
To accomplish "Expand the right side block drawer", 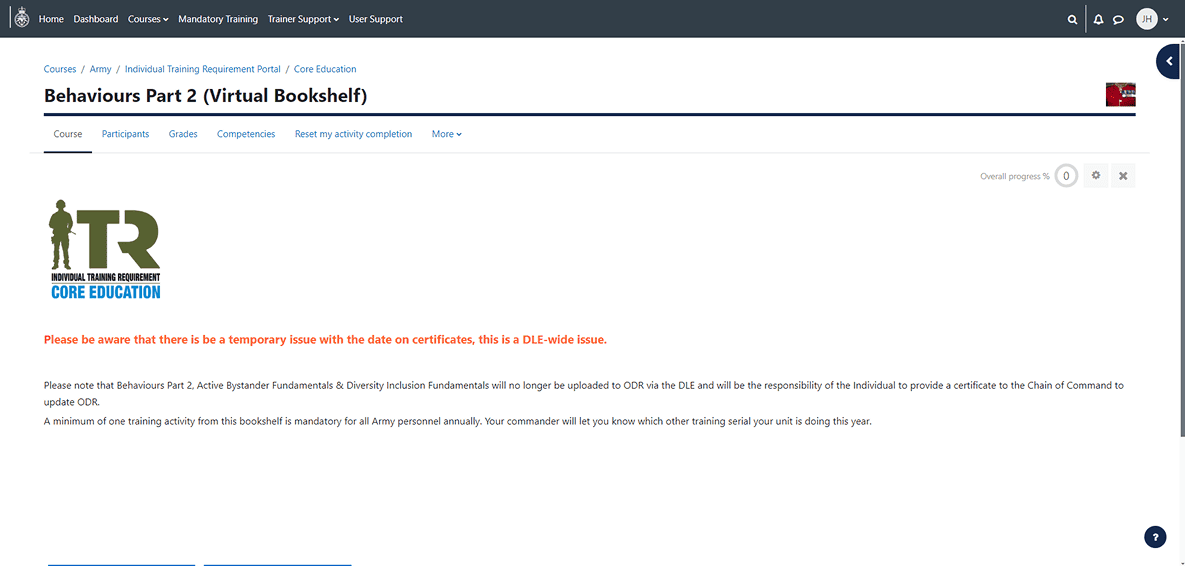I will [x=1169, y=62].
